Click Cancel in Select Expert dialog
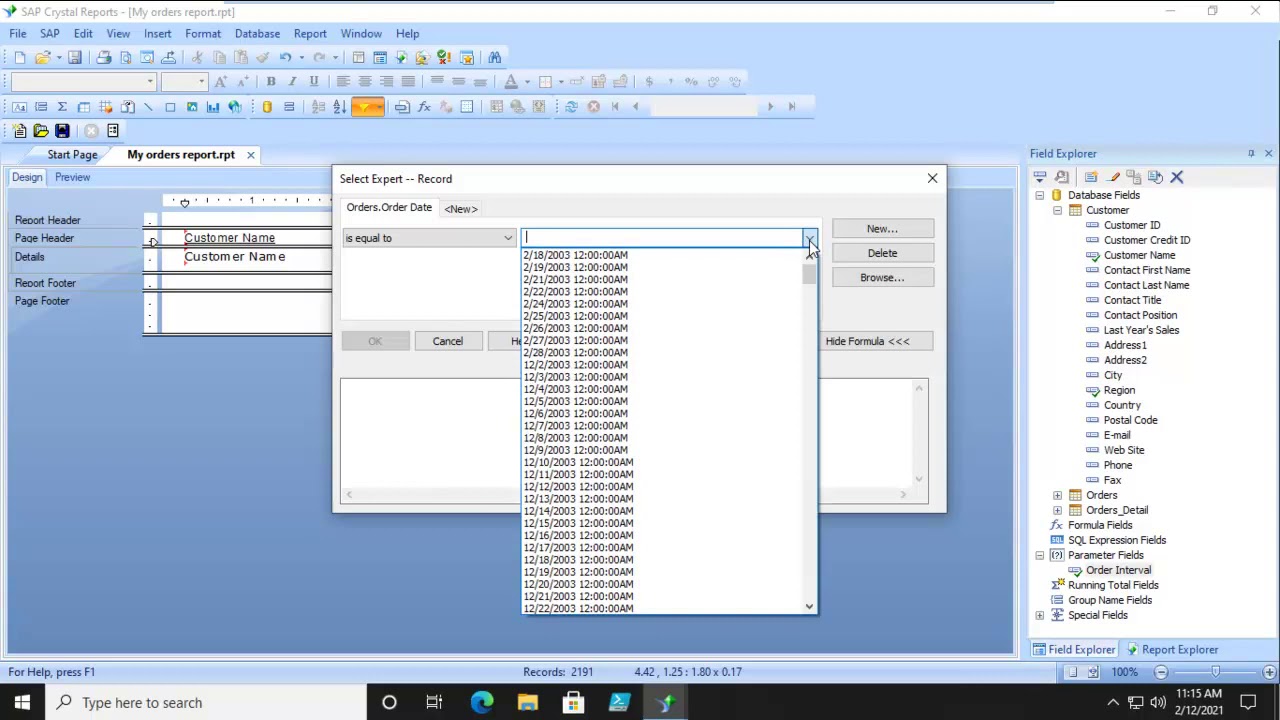The width and height of the screenshot is (1280, 720). point(448,341)
